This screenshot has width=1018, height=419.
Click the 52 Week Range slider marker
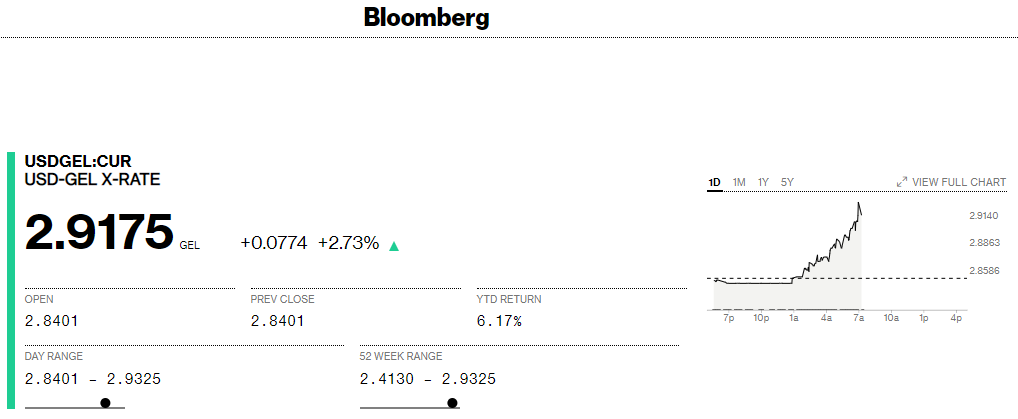452,403
